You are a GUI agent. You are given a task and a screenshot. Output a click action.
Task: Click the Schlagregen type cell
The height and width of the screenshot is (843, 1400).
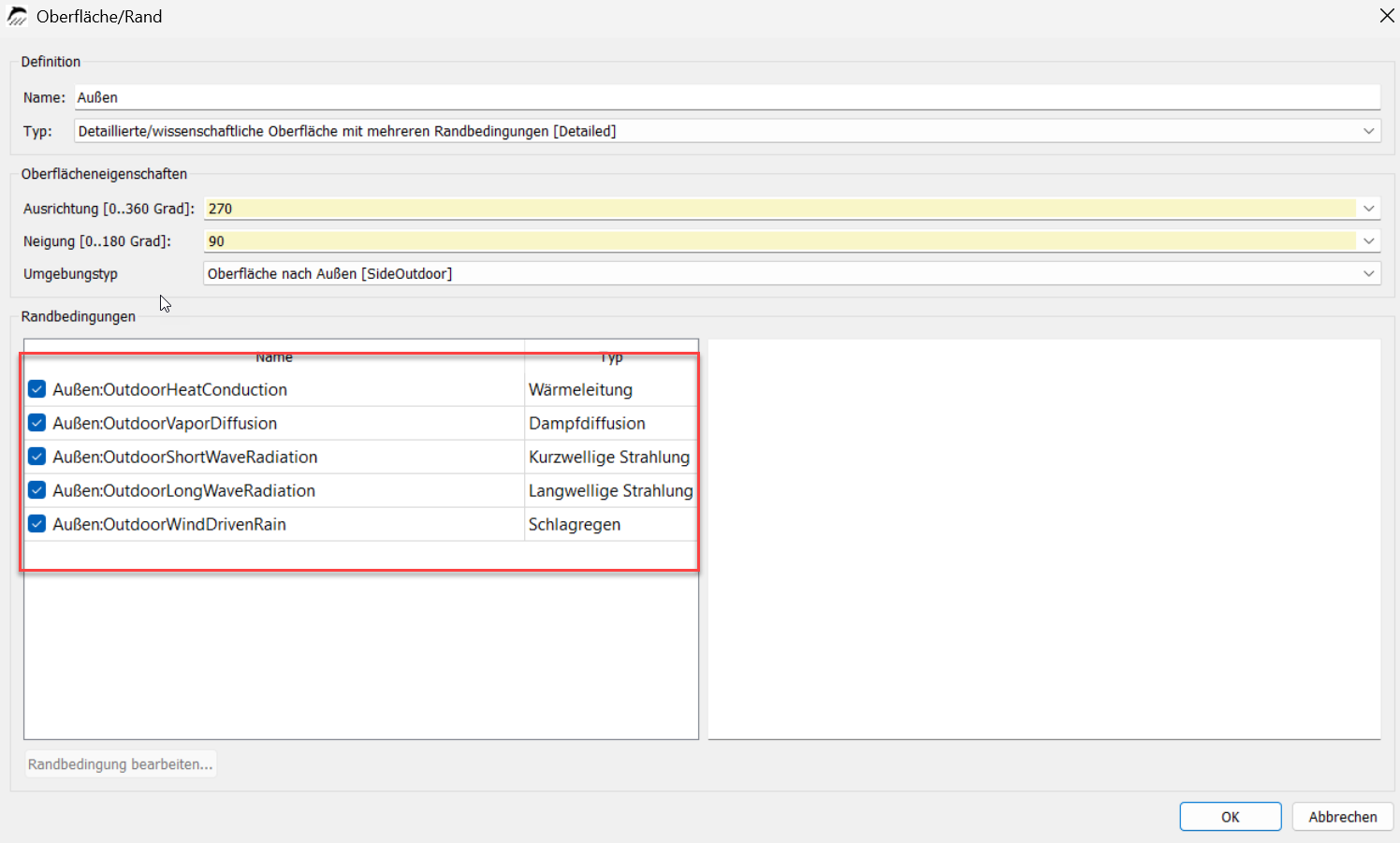pyautogui.click(x=611, y=524)
